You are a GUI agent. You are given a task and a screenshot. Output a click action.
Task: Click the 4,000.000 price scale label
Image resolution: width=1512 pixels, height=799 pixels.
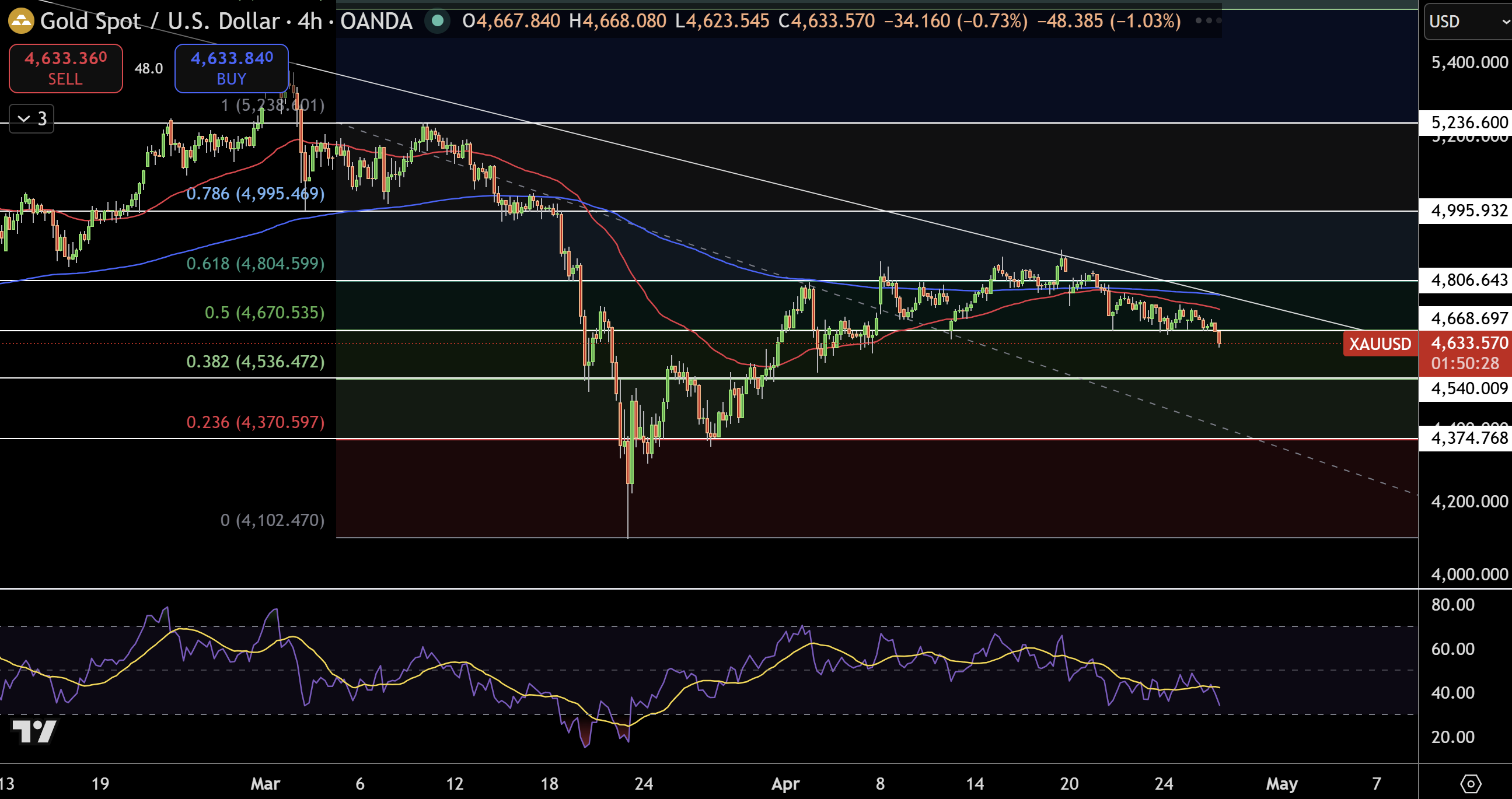tap(1469, 574)
